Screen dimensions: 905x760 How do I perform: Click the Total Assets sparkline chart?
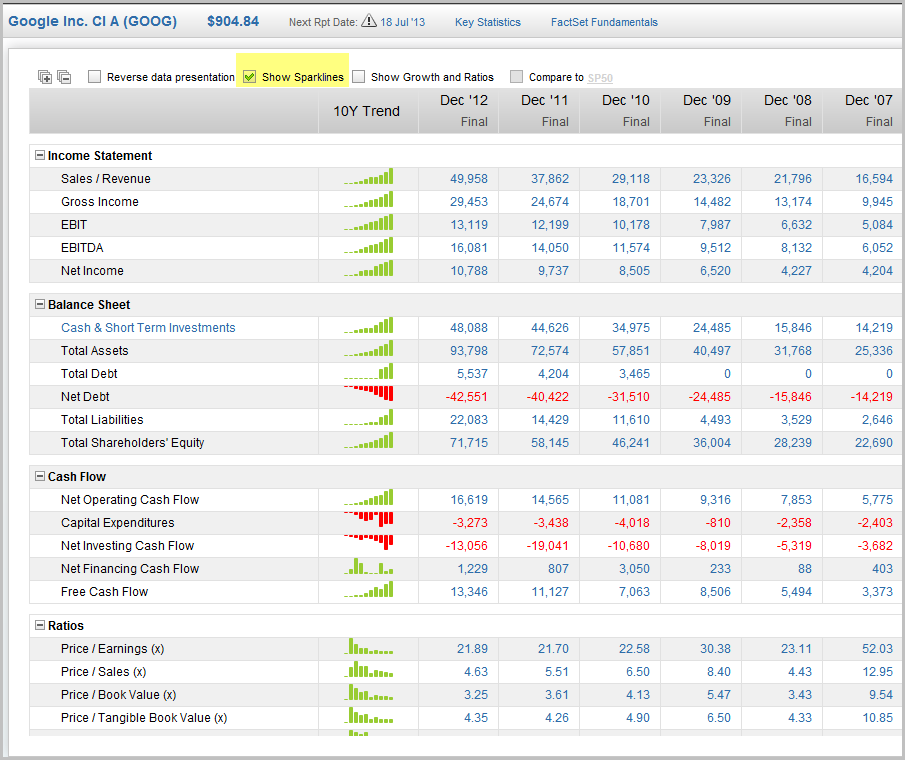click(367, 350)
